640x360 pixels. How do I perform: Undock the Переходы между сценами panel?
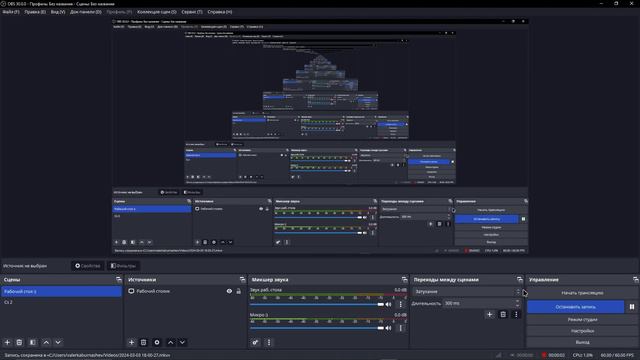tap(520, 280)
